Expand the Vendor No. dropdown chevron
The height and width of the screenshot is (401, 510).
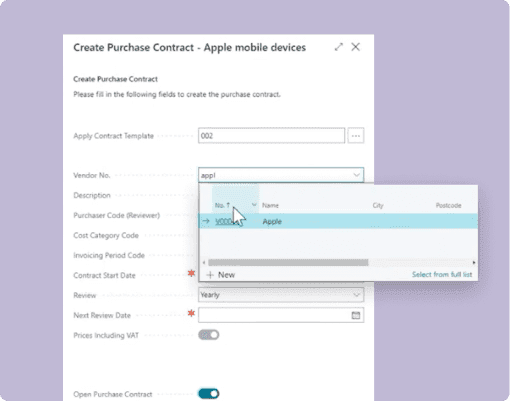coord(356,175)
